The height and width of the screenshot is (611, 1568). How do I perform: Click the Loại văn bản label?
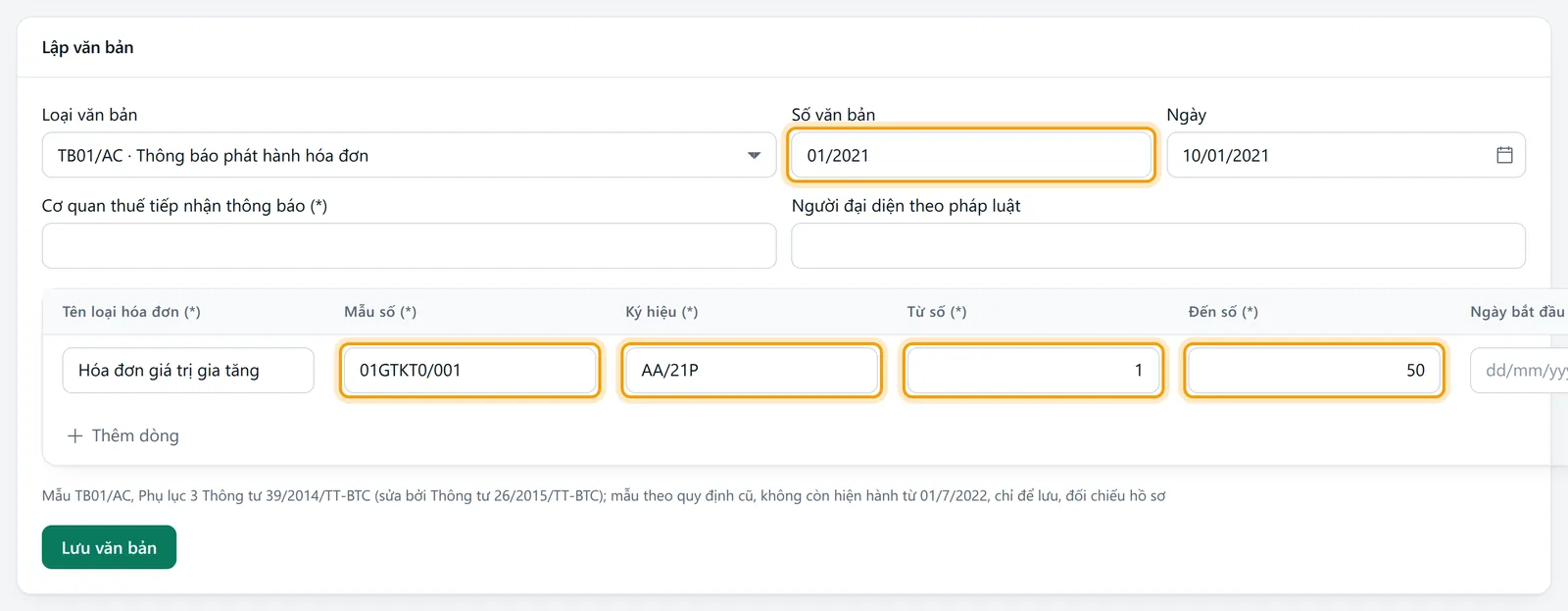coord(89,115)
